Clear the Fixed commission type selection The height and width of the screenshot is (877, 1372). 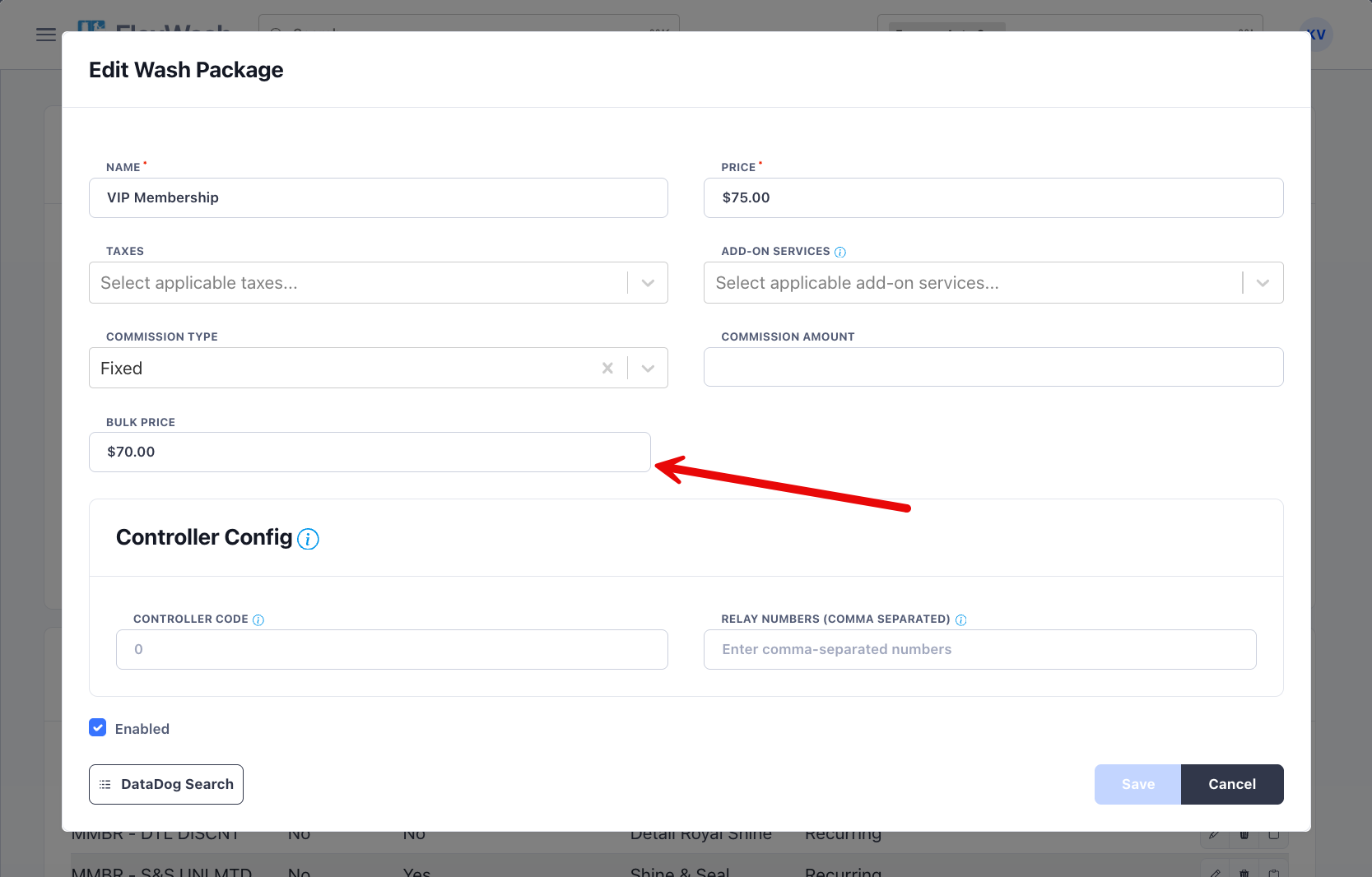click(607, 369)
